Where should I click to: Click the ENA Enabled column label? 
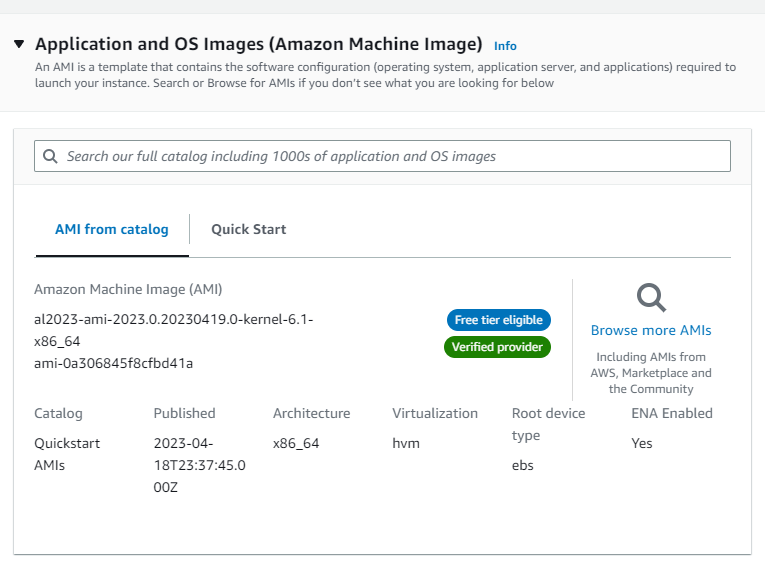click(672, 413)
